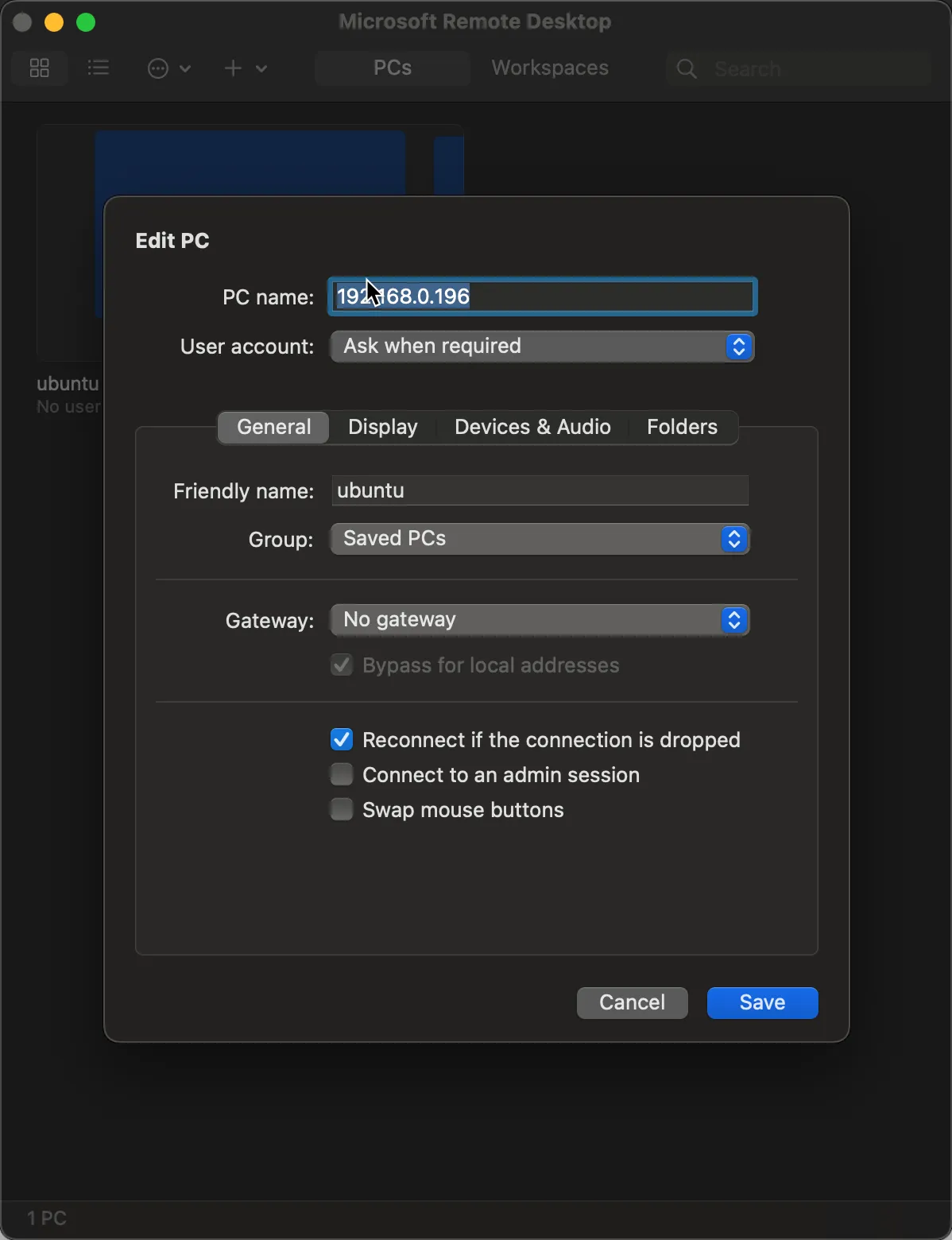Switch to Devices & Audio tab
Image resolution: width=952 pixels, height=1240 pixels.
[532, 427]
